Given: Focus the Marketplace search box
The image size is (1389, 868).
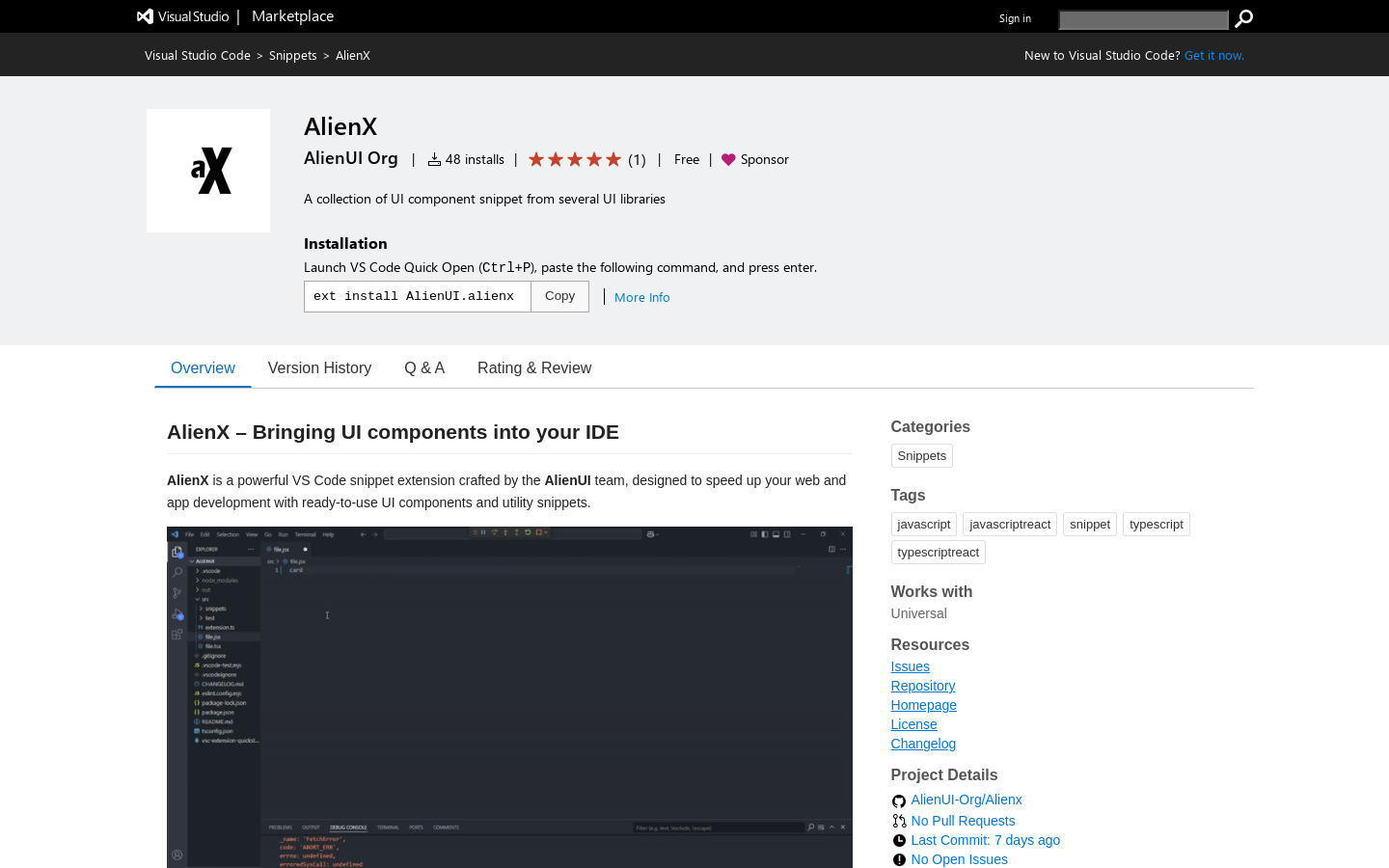Looking at the screenshot, I should (1143, 19).
